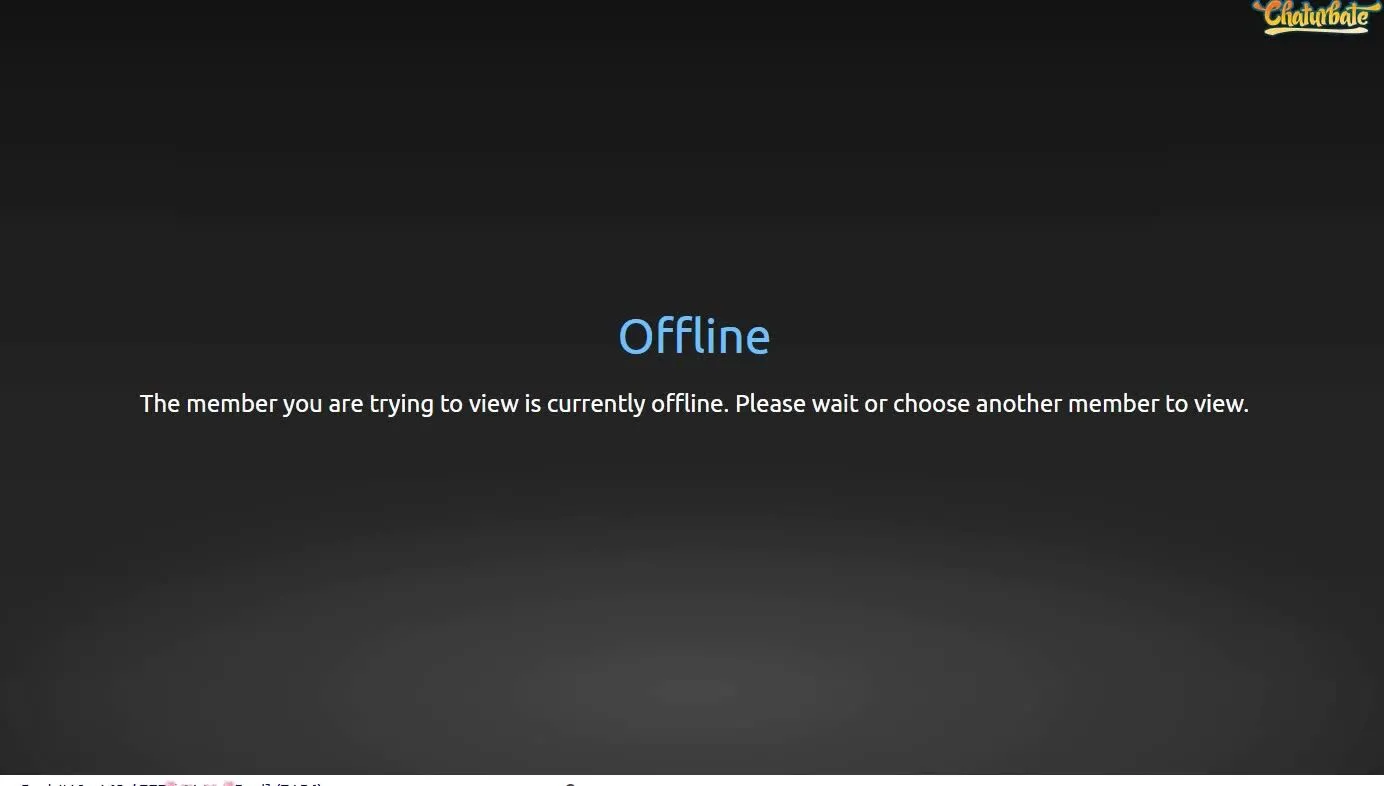Click the underline swoosh of Chaturbate logo

pyautogui.click(x=1312, y=31)
